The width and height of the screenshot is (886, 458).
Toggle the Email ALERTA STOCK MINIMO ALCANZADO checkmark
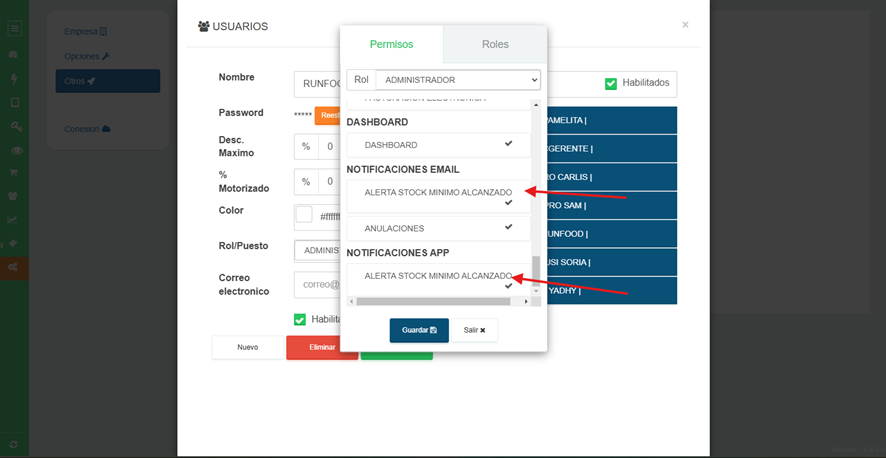pyautogui.click(x=509, y=202)
